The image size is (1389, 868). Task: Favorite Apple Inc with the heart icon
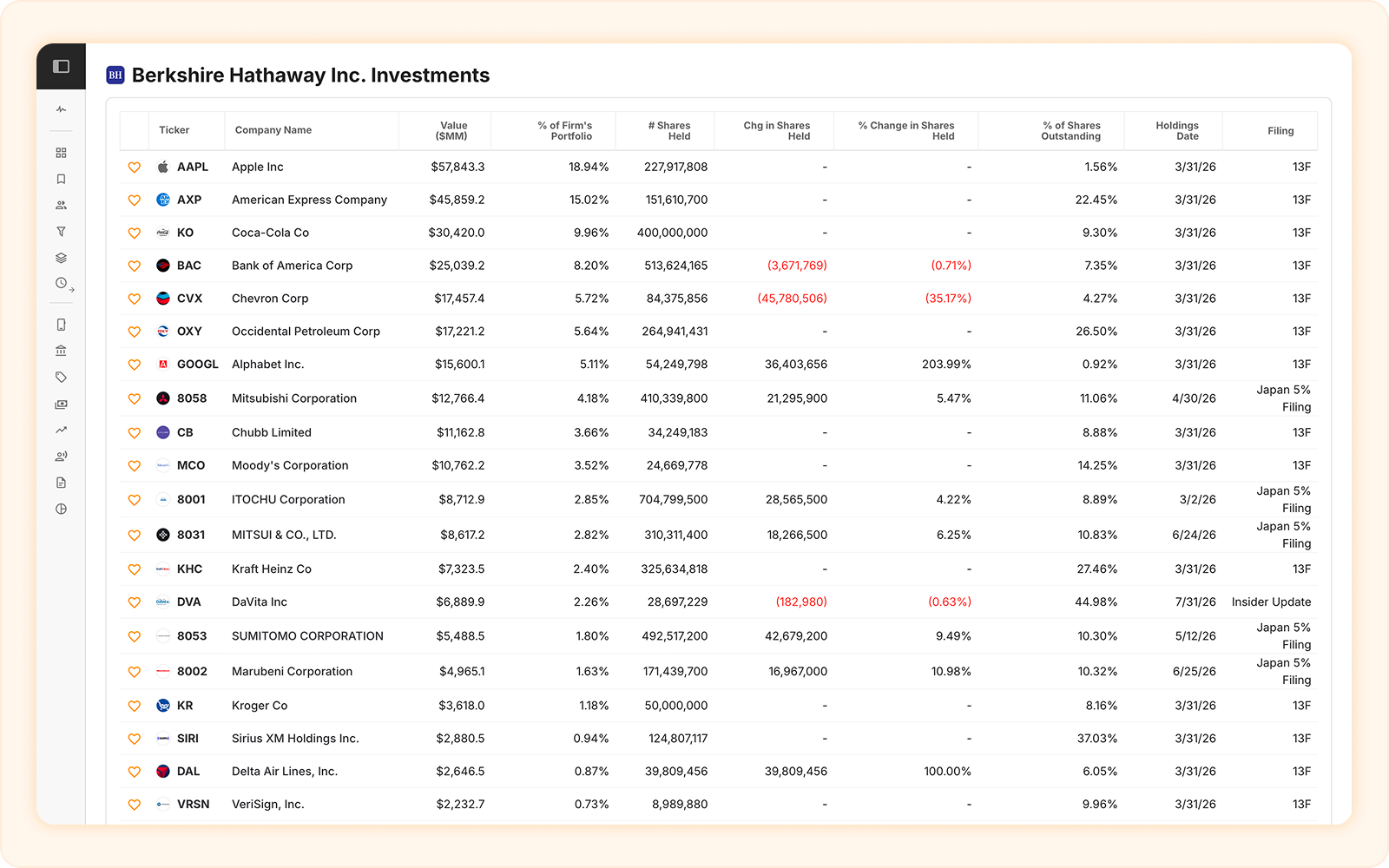tap(134, 168)
